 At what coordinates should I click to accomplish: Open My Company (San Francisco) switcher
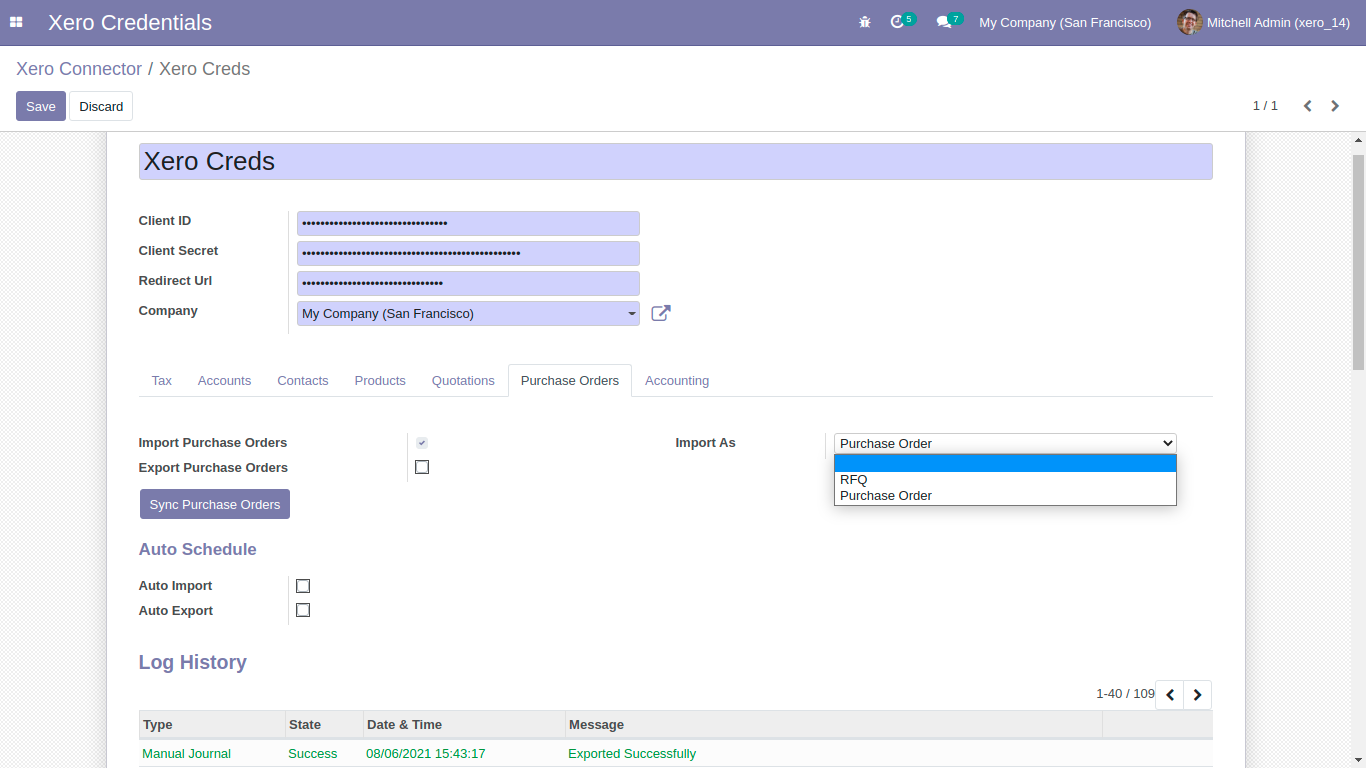tap(1065, 22)
